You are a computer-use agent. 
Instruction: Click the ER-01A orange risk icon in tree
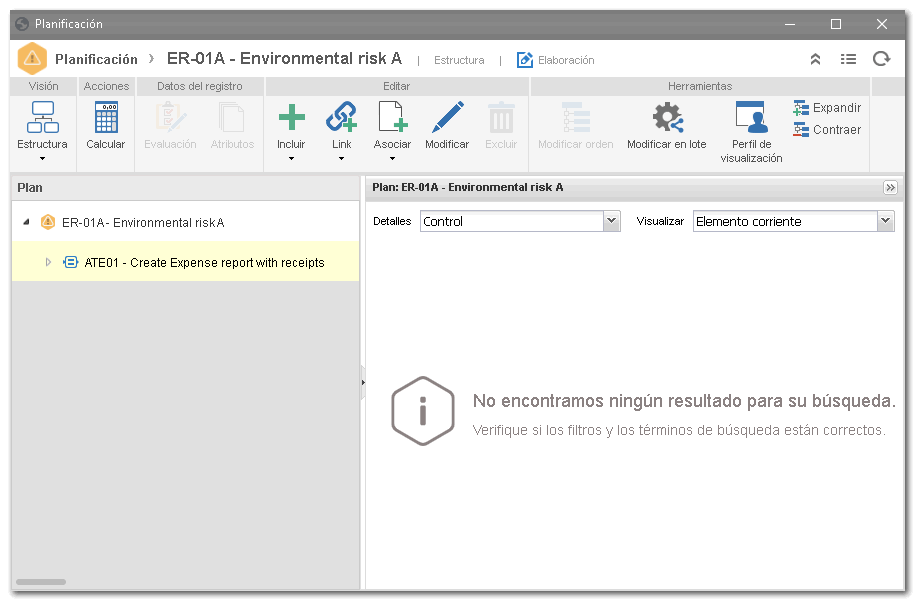[48, 222]
